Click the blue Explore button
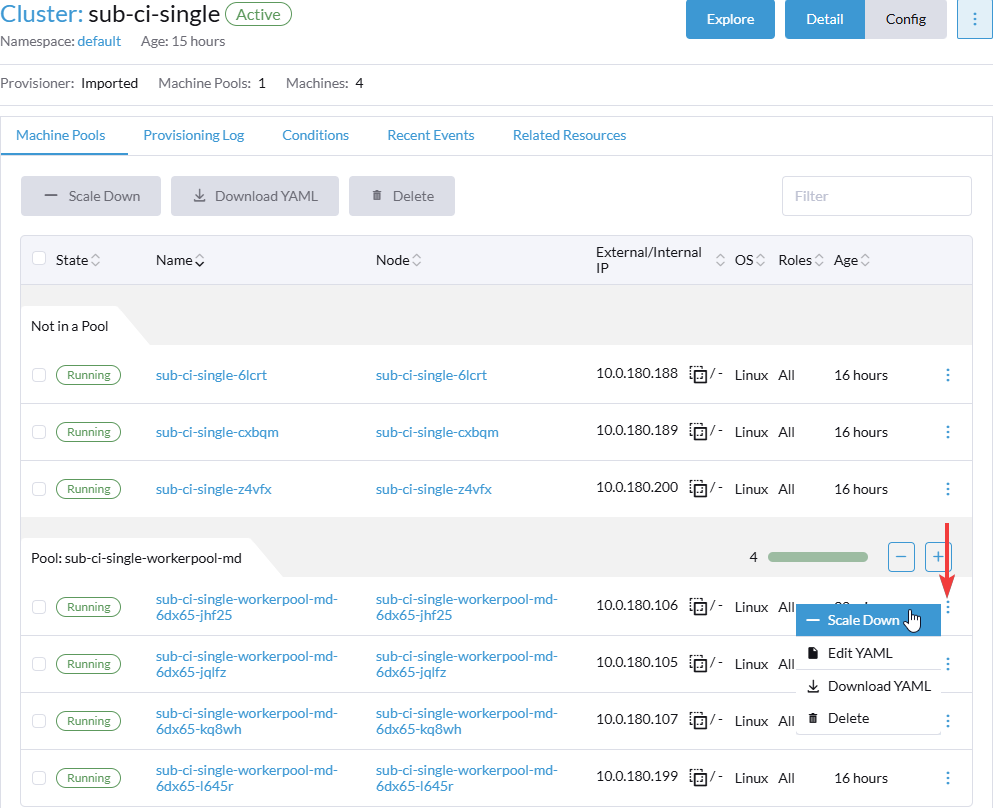Screen dimensions: 993x808 coord(730,19)
